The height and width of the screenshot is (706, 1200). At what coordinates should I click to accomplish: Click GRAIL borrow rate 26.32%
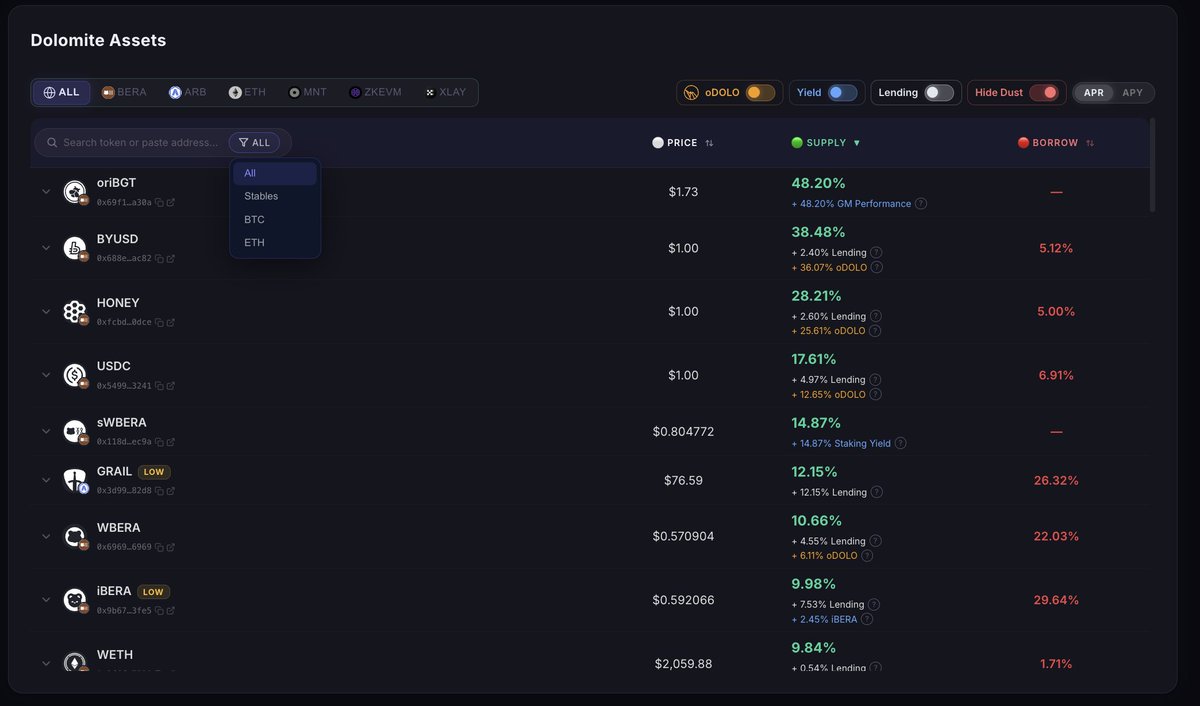pyautogui.click(x=1056, y=481)
